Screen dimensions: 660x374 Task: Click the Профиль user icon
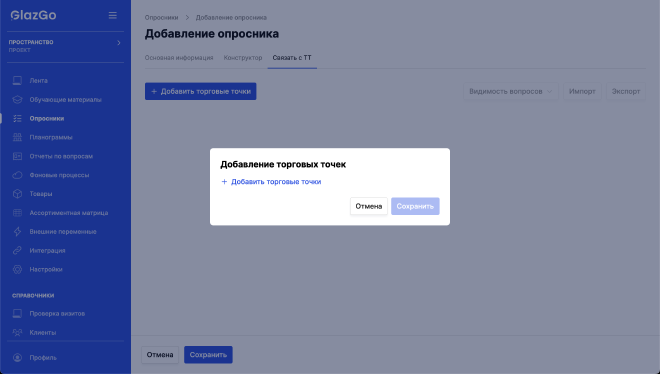[17, 358]
